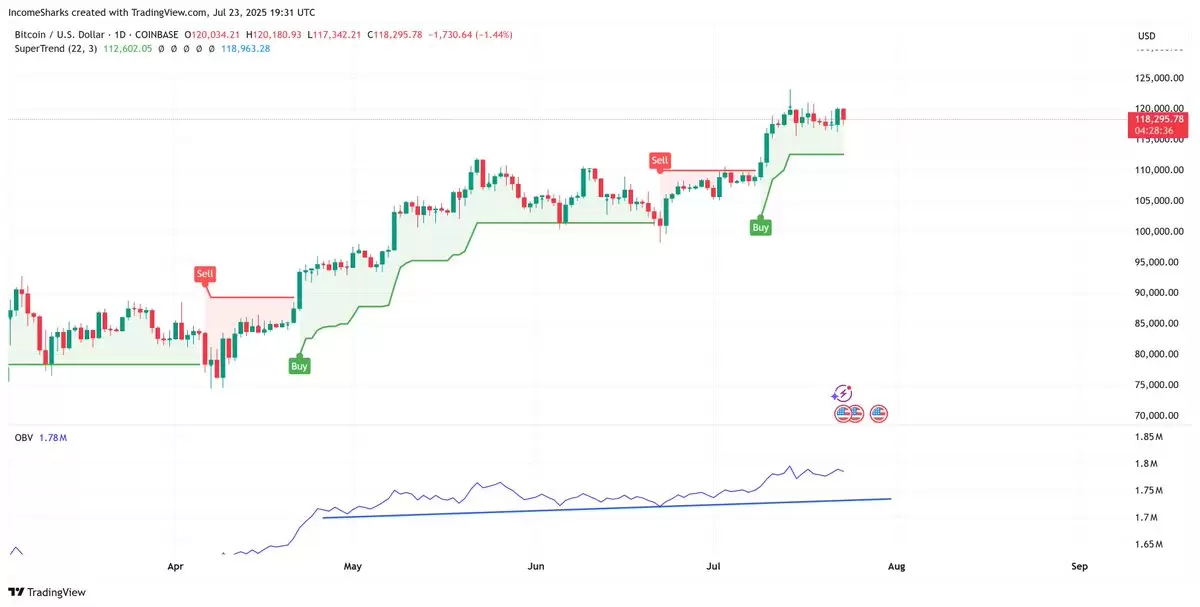Click the April green Buy signal label
The image size is (1200, 607).
[299, 366]
